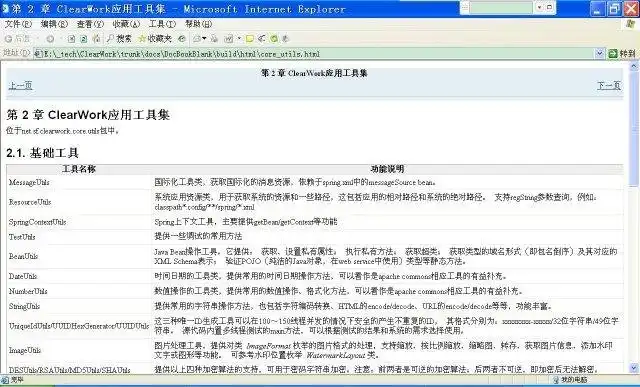Click the section heading 2.1. 基础工具
The height and width of the screenshot is (387, 640).
42,153
